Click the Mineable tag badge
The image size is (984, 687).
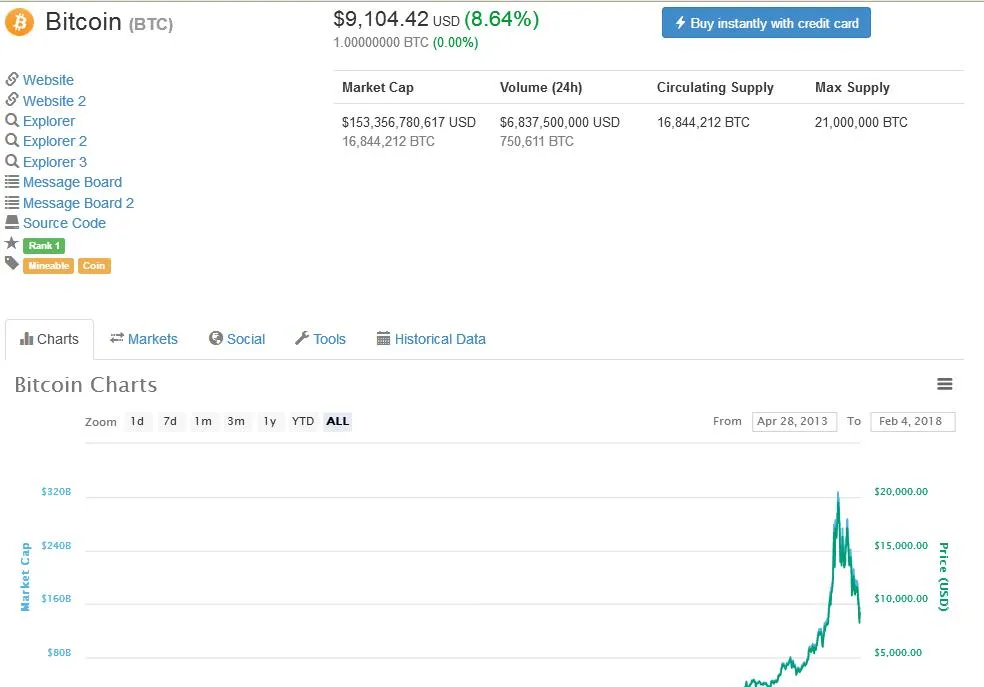coord(48,265)
